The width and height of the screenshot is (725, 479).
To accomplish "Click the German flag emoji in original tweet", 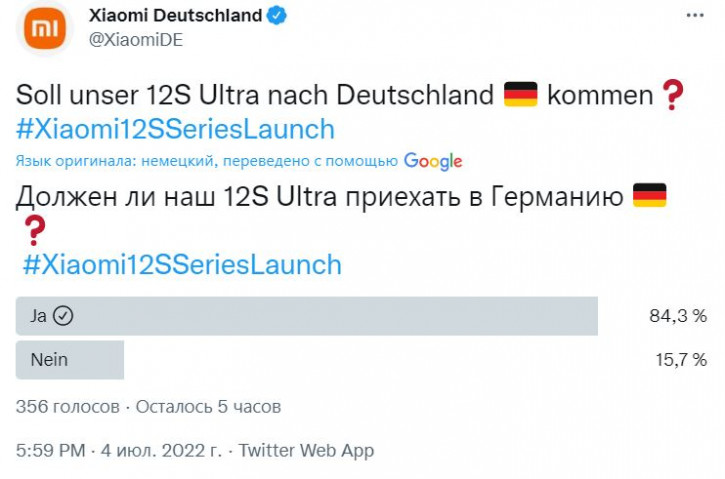I will [x=520, y=94].
